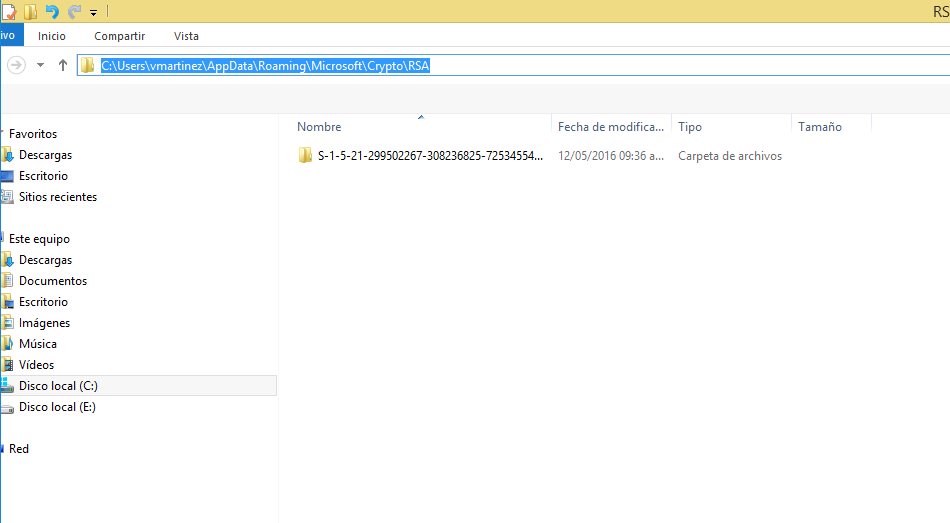Open Escritorio under Este equipo
This screenshot has width=950, height=523.
(x=43, y=302)
